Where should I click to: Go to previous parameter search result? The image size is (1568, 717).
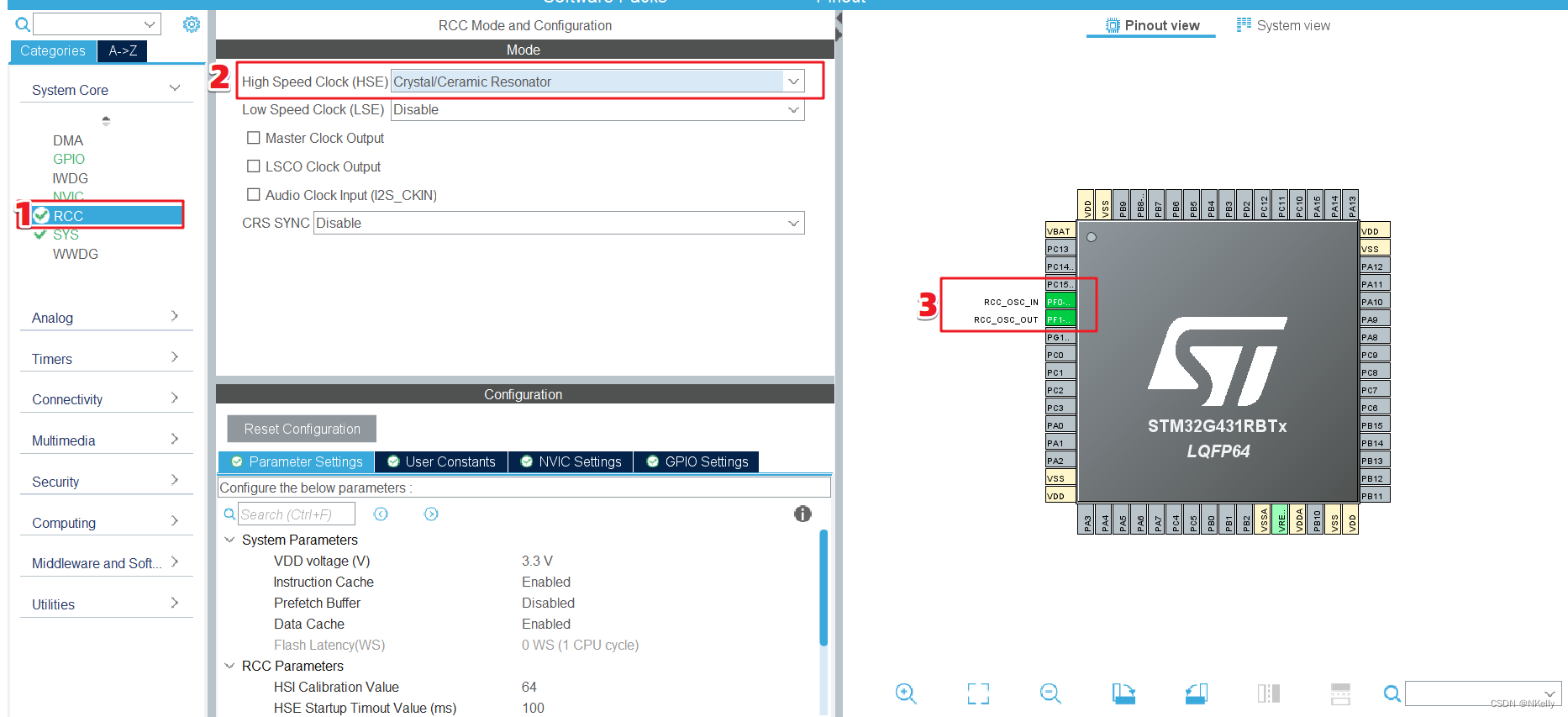[x=381, y=514]
